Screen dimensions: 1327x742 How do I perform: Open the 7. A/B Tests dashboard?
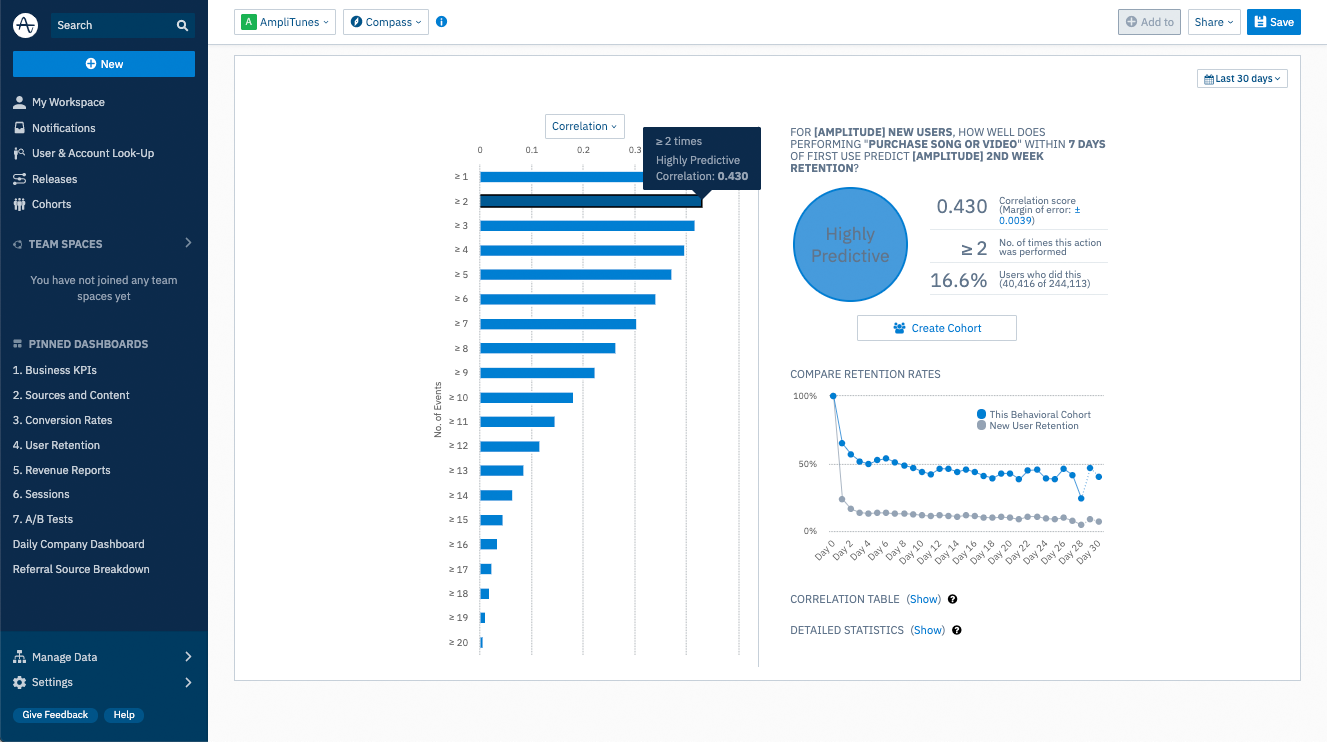click(x=43, y=519)
